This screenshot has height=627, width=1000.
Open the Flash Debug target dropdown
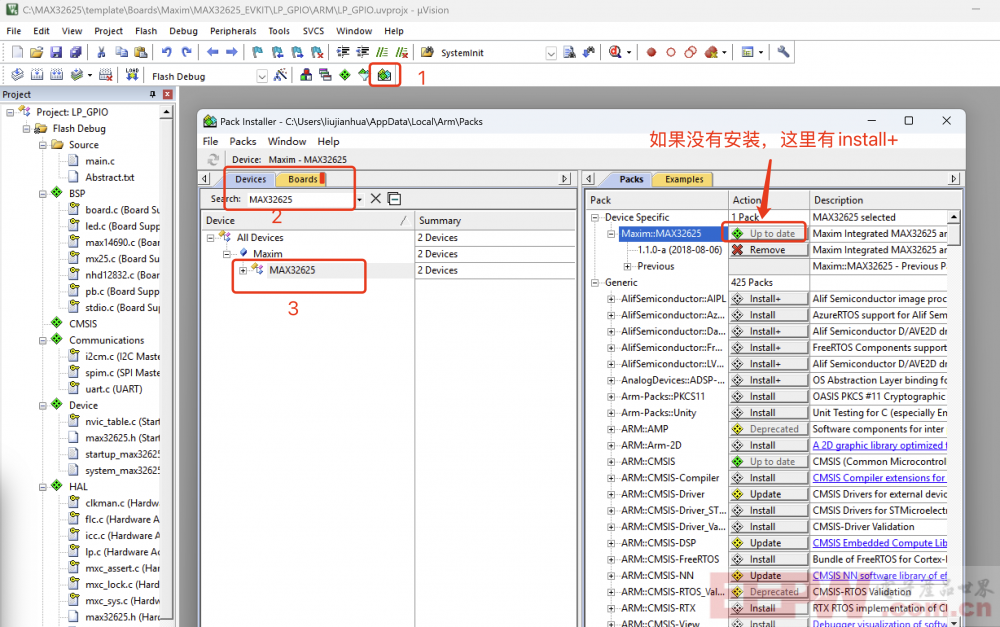click(262, 76)
